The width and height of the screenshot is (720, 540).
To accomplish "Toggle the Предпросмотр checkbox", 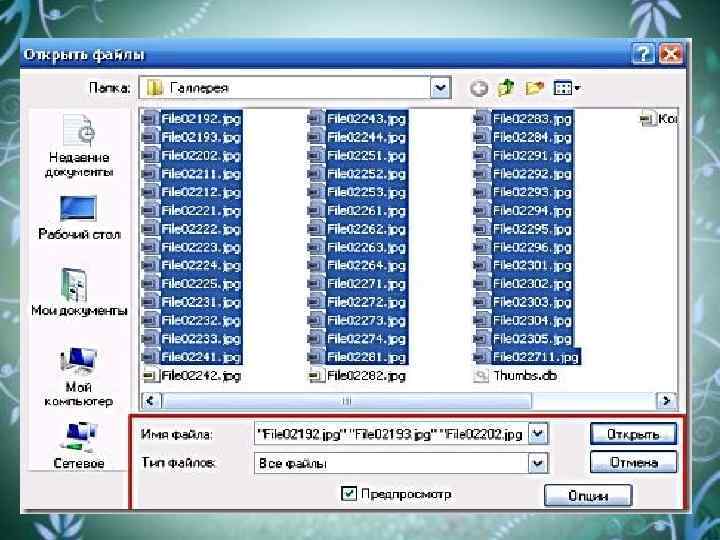I will point(349,494).
